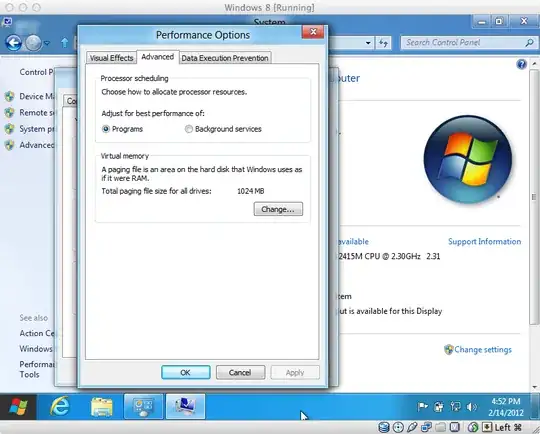This screenshot has width=540, height=434.
Task: Close the Performance Options dialog
Action: [x=313, y=32]
